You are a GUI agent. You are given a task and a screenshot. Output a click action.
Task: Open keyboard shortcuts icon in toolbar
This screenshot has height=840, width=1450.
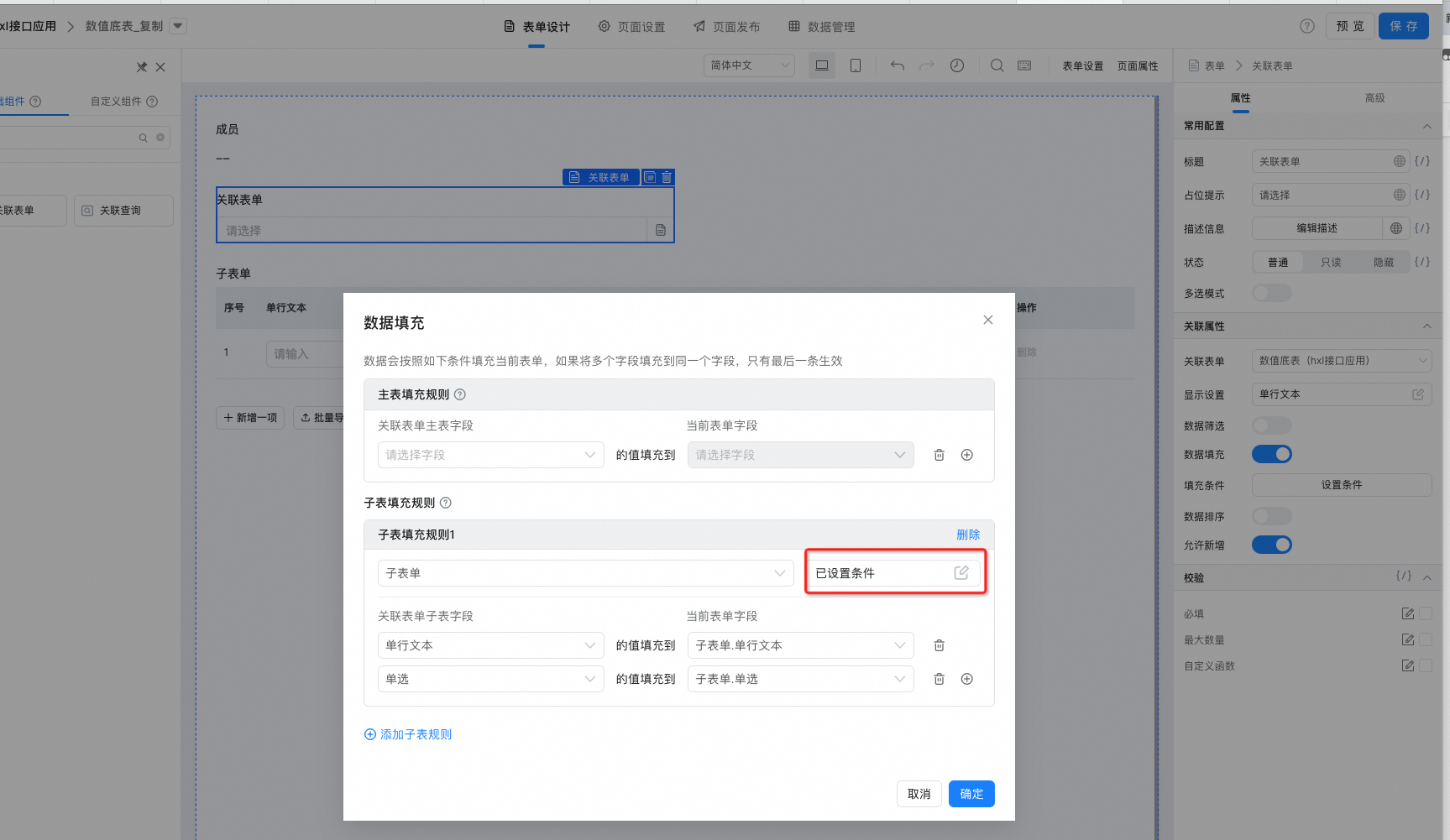pos(1024,65)
